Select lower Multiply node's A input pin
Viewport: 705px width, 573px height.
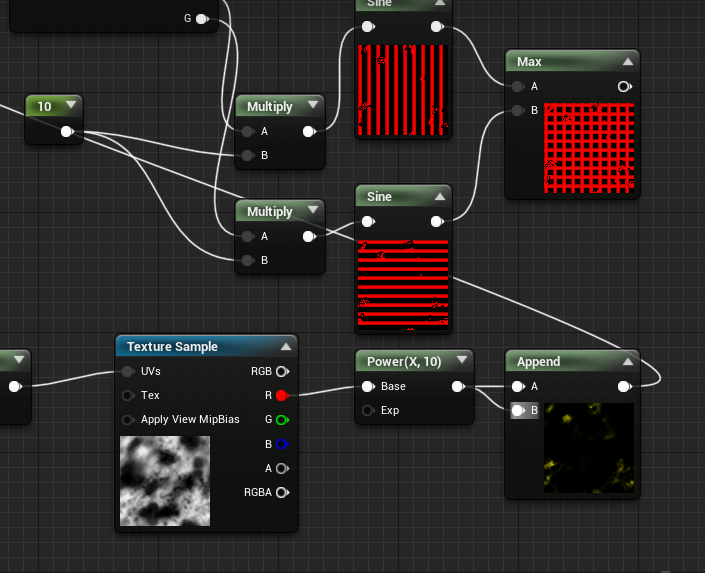coord(248,237)
